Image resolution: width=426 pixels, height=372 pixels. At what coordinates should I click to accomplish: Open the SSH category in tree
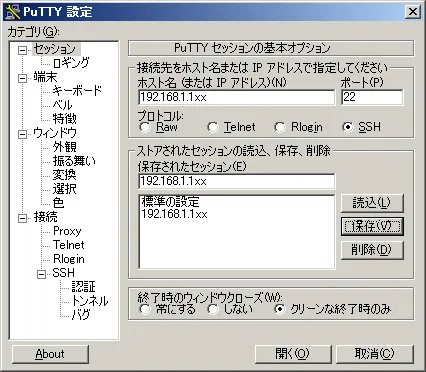pyautogui.click(x=63, y=273)
